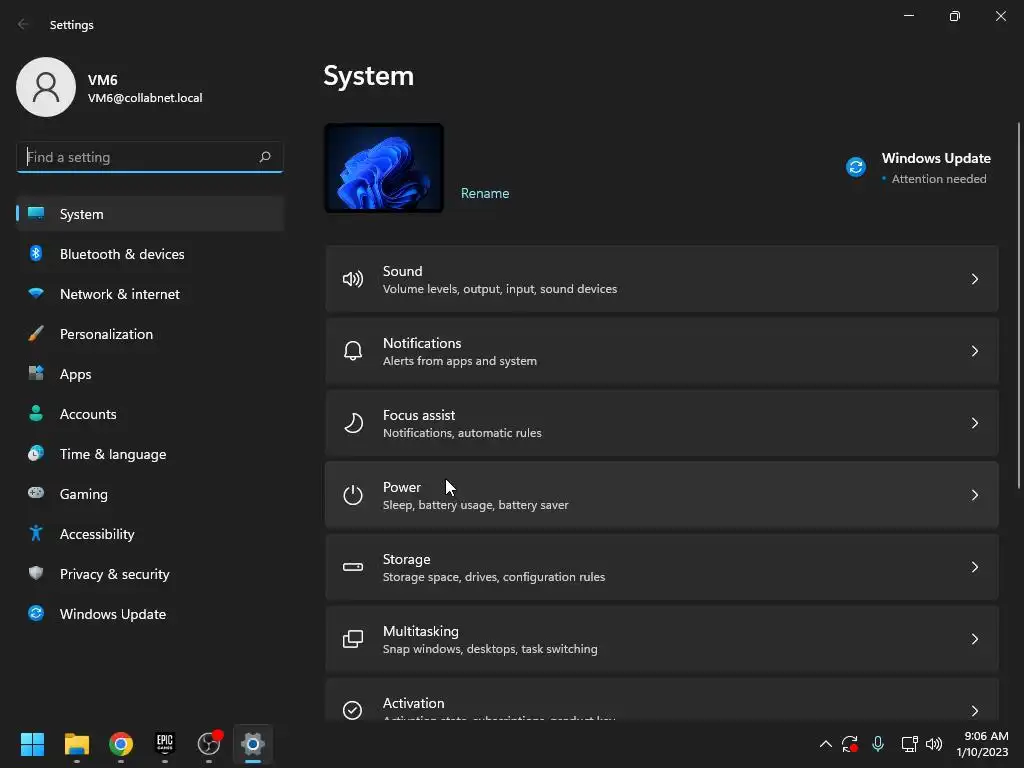This screenshot has height=768, width=1024.
Task: Expand the Storage settings chevron
Action: tap(974, 567)
